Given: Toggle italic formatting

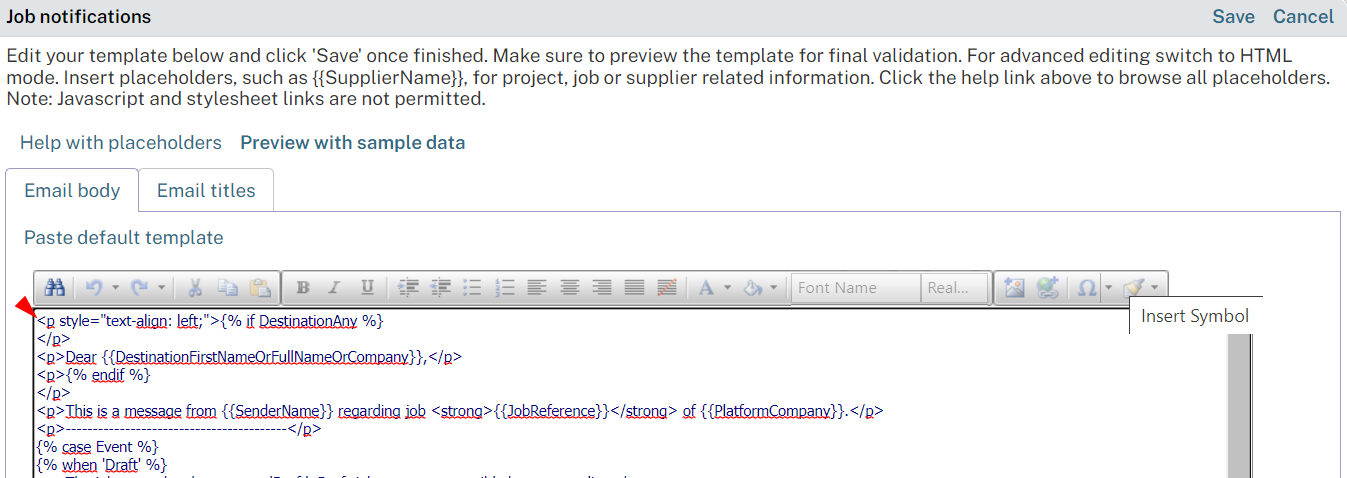Looking at the screenshot, I should point(334,288).
